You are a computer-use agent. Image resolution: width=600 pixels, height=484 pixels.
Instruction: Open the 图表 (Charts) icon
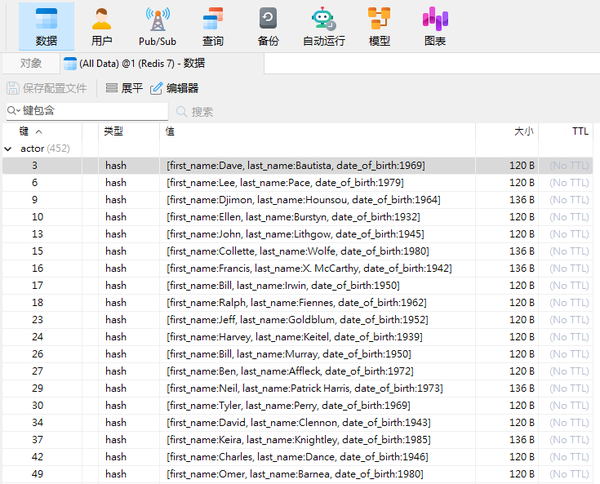435,26
